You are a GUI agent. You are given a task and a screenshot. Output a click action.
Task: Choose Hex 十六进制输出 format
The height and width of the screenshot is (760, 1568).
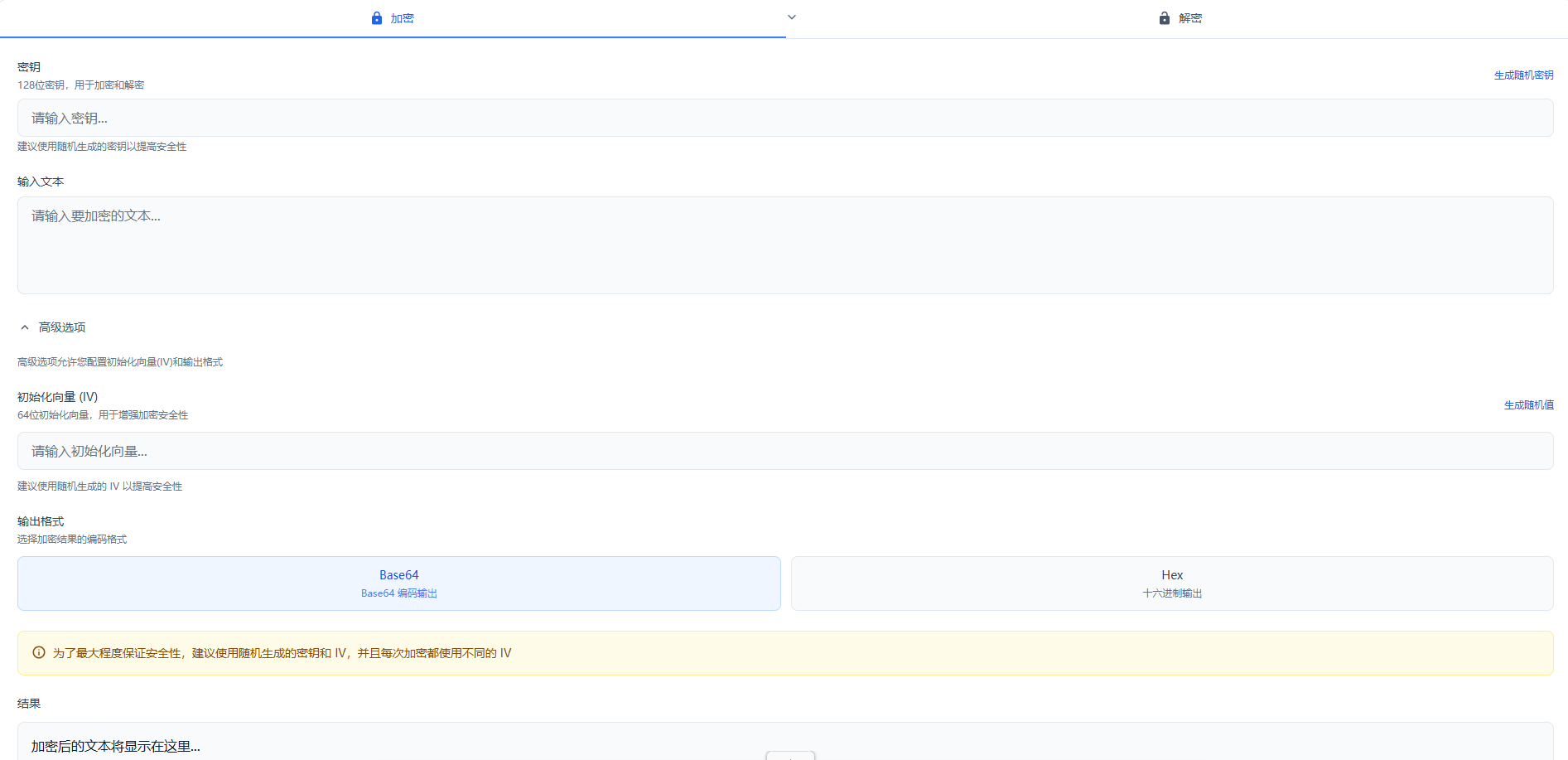point(1171,583)
